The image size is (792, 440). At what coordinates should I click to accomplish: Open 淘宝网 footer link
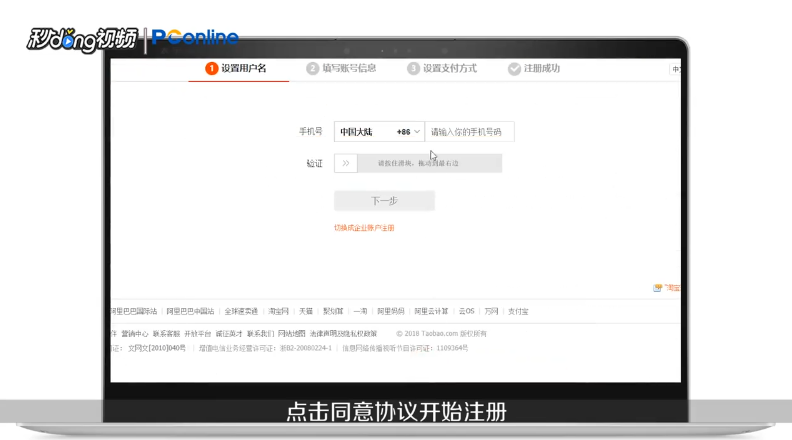point(278,311)
